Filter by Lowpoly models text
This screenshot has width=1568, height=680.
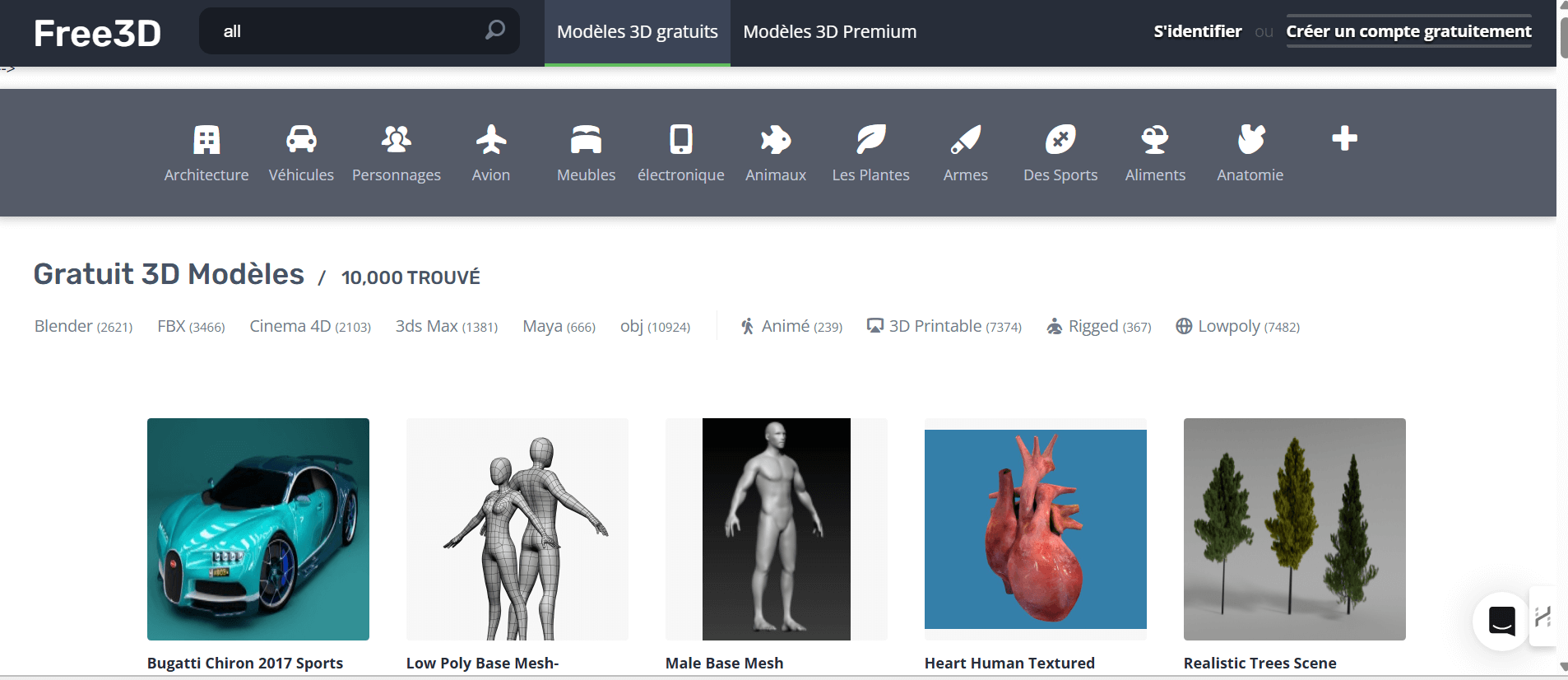pyautogui.click(x=1249, y=326)
